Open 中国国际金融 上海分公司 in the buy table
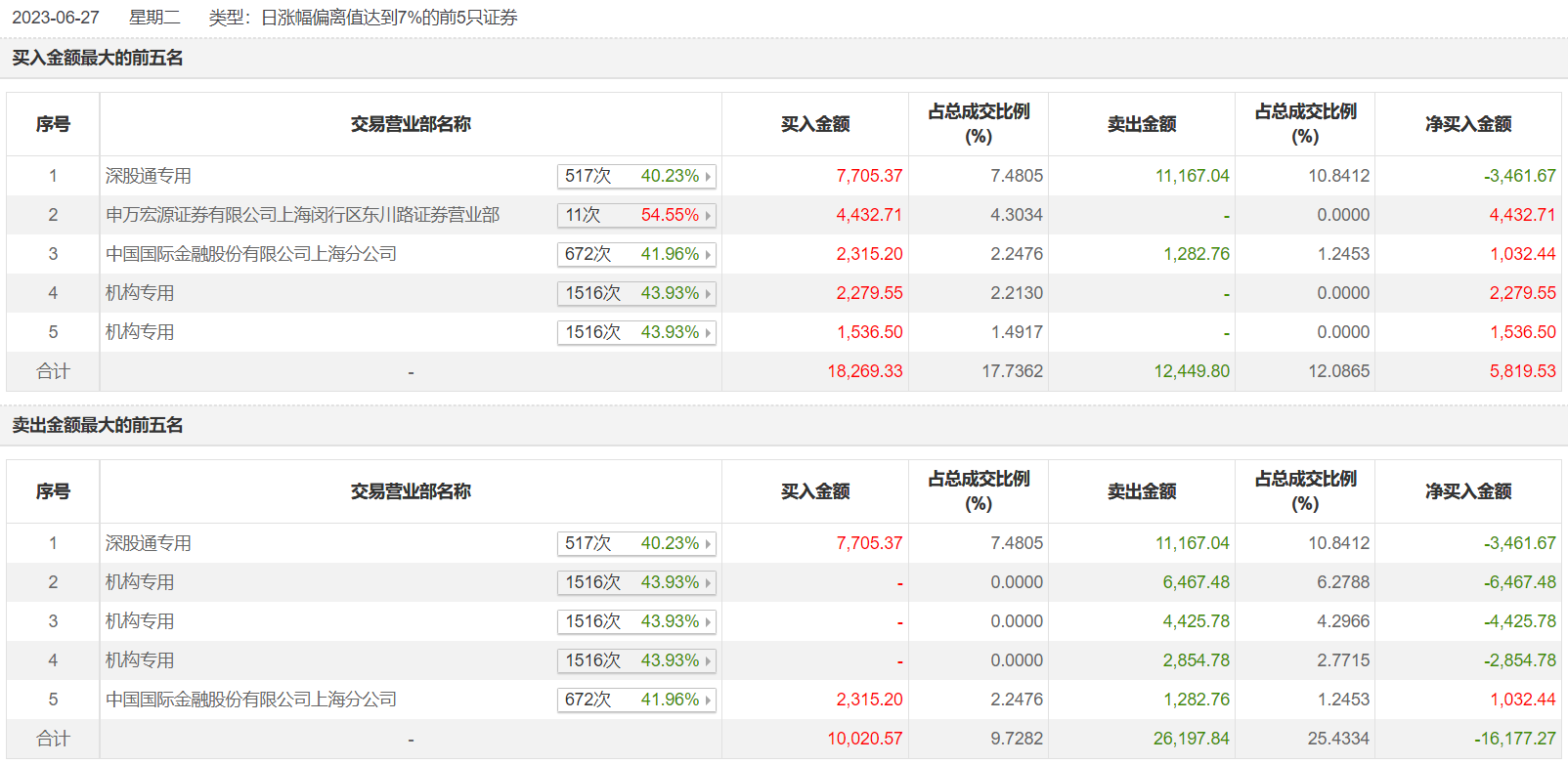Screen dimensions: 1568x764 [x=251, y=254]
